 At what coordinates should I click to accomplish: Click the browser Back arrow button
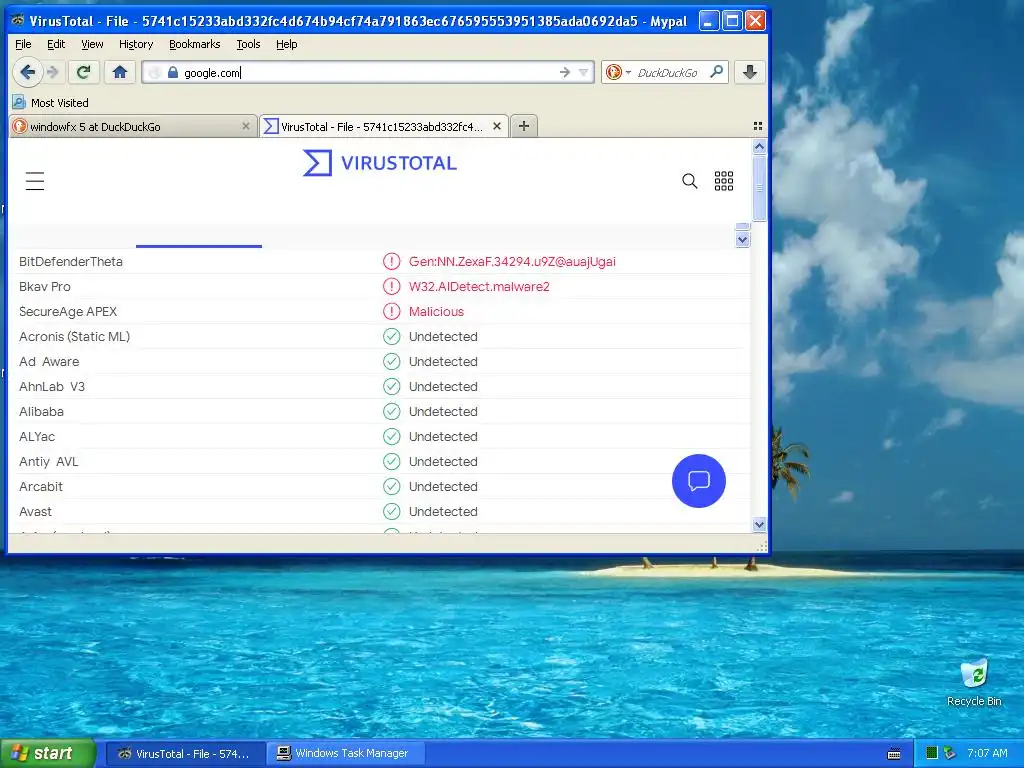coord(27,72)
